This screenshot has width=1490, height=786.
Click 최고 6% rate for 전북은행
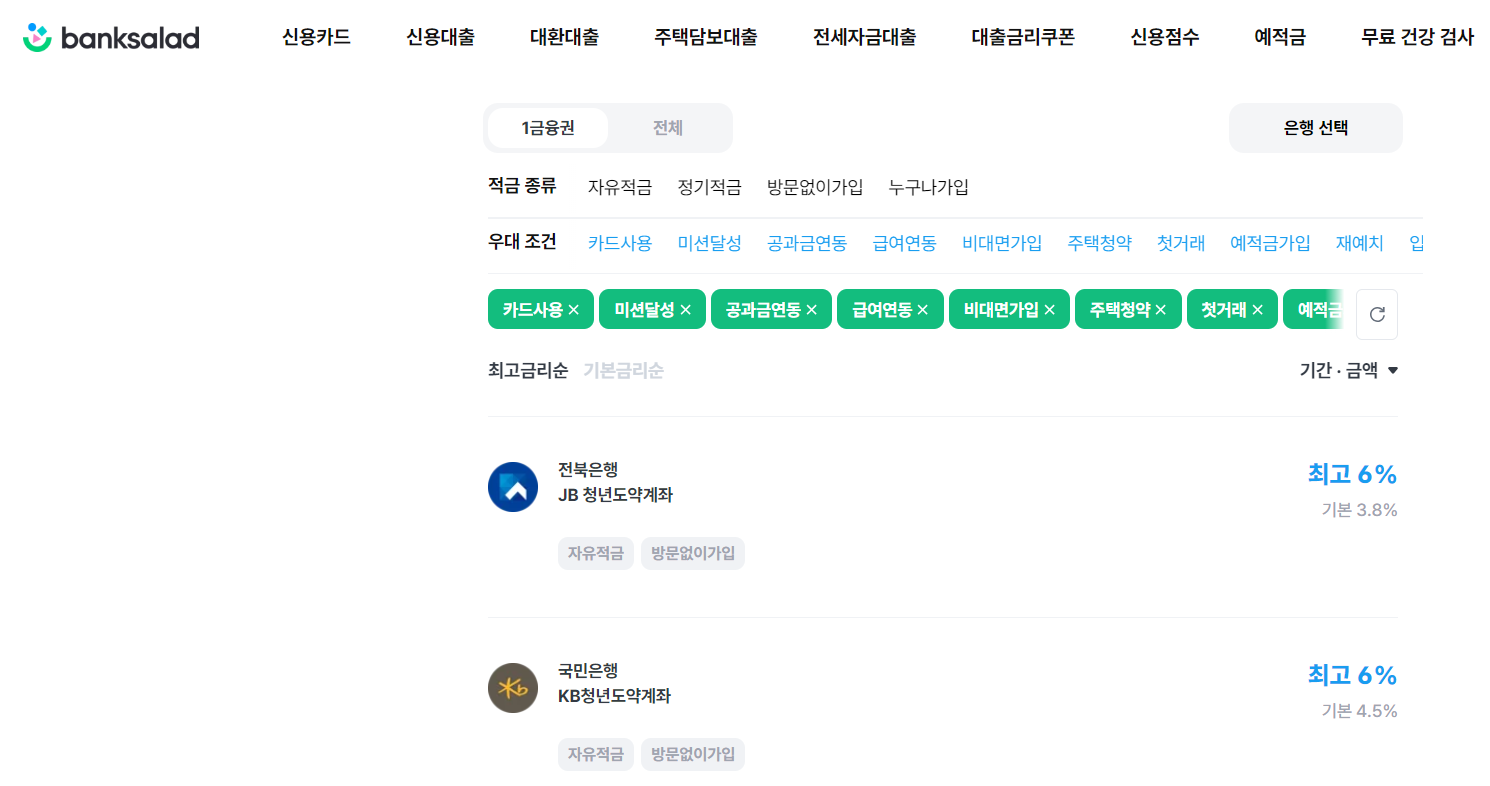[x=1352, y=474]
